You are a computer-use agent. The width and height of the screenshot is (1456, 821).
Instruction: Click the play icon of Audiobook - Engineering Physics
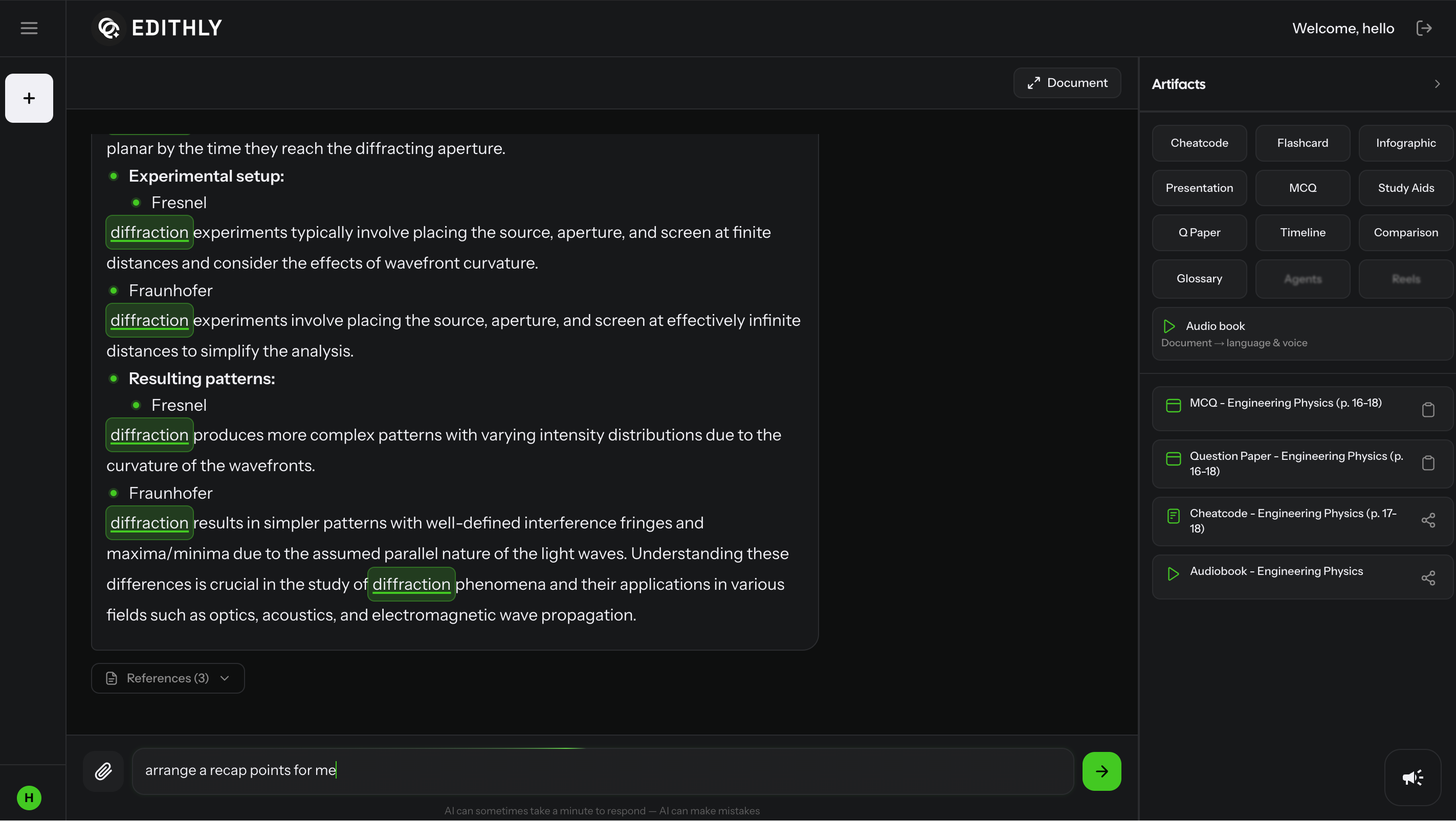coord(1174,574)
